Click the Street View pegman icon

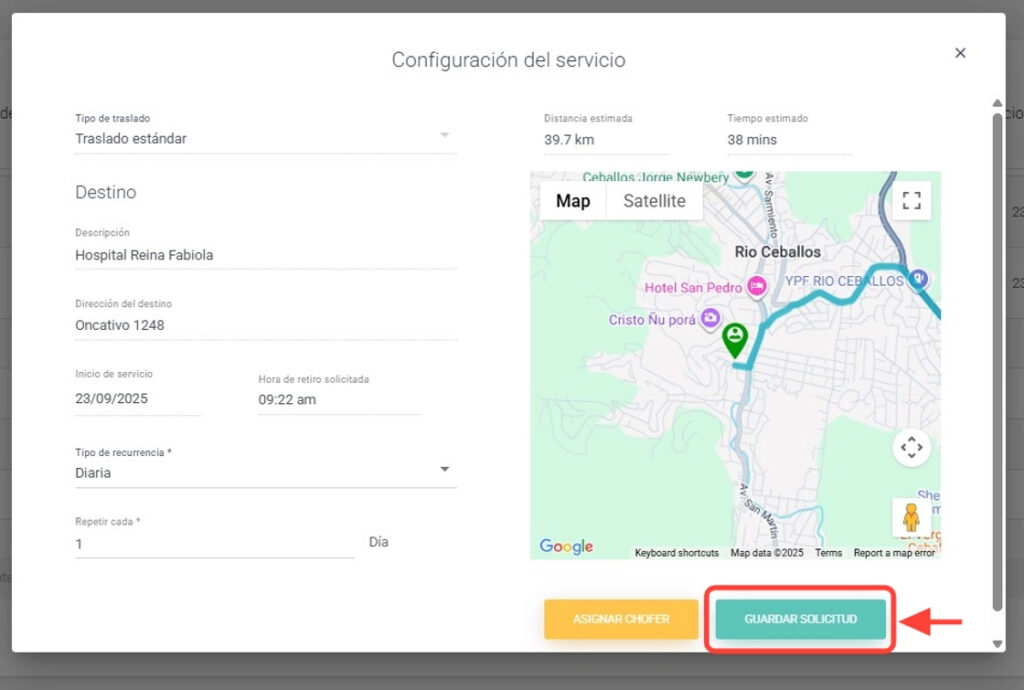pyautogui.click(x=911, y=517)
